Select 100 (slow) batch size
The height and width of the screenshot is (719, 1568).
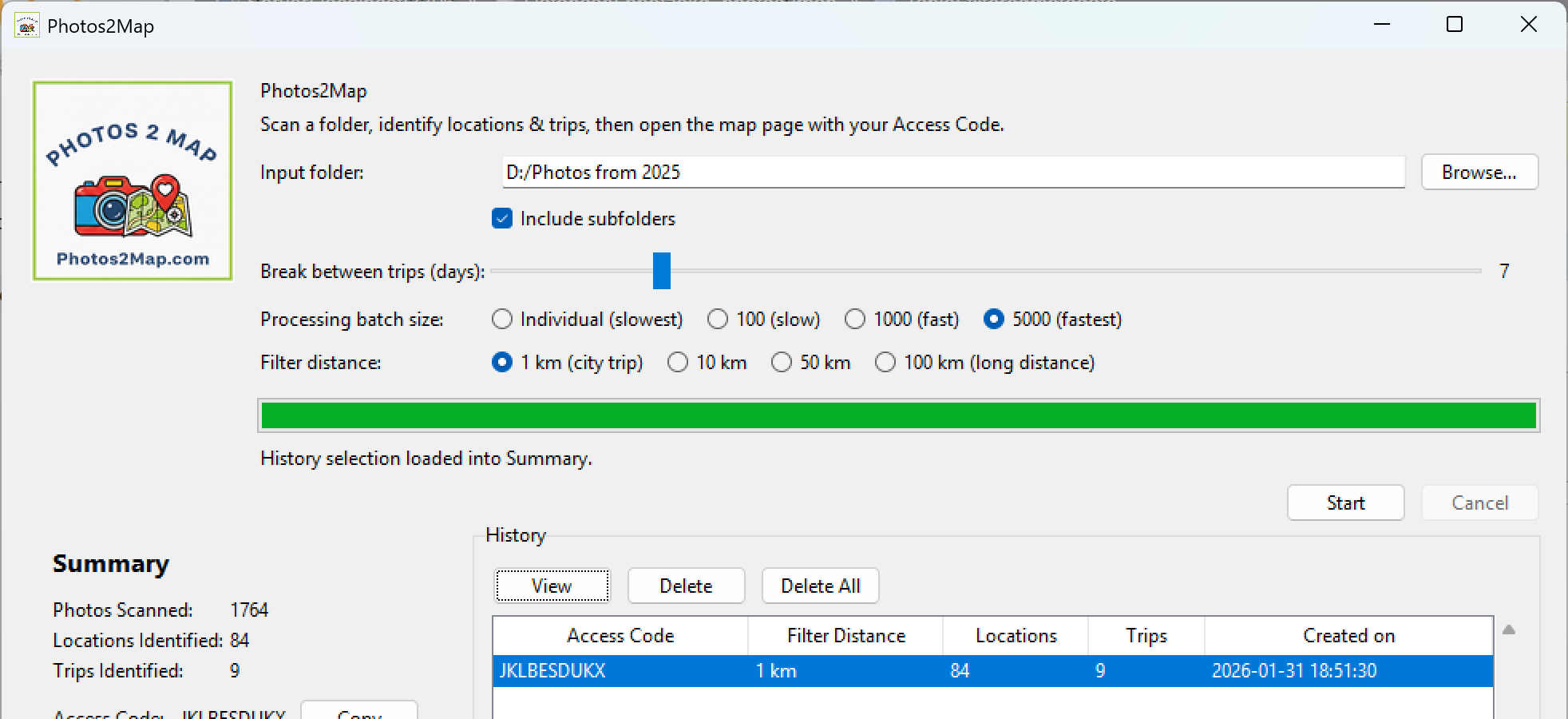point(718,320)
